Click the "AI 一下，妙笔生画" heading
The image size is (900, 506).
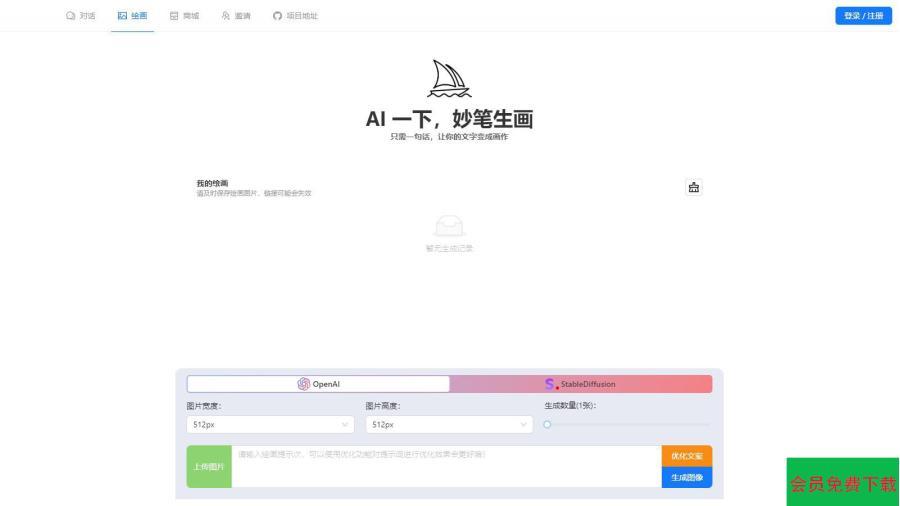449,119
